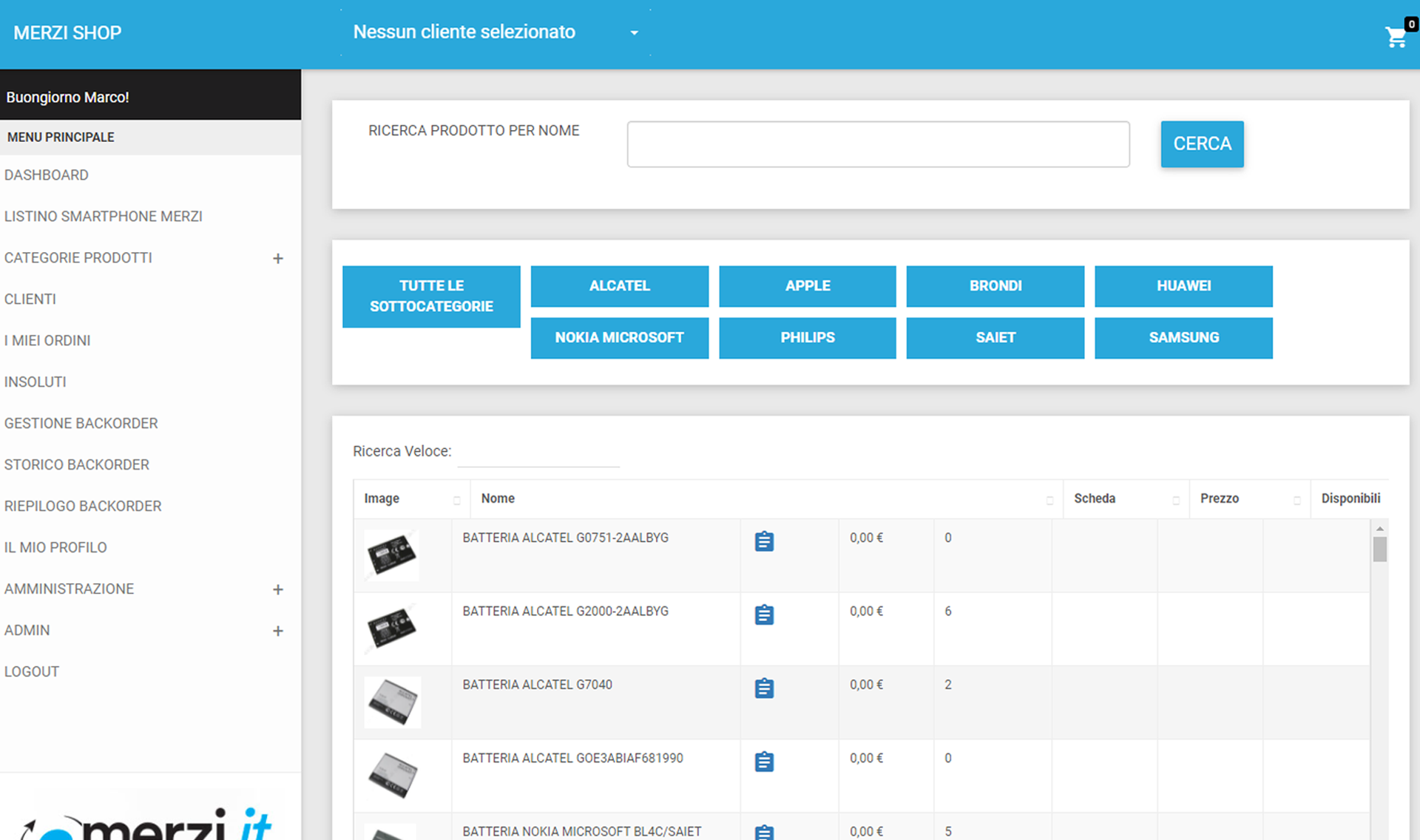Click LOGOUT in the sidebar
The image size is (1420, 840).
pyautogui.click(x=32, y=672)
